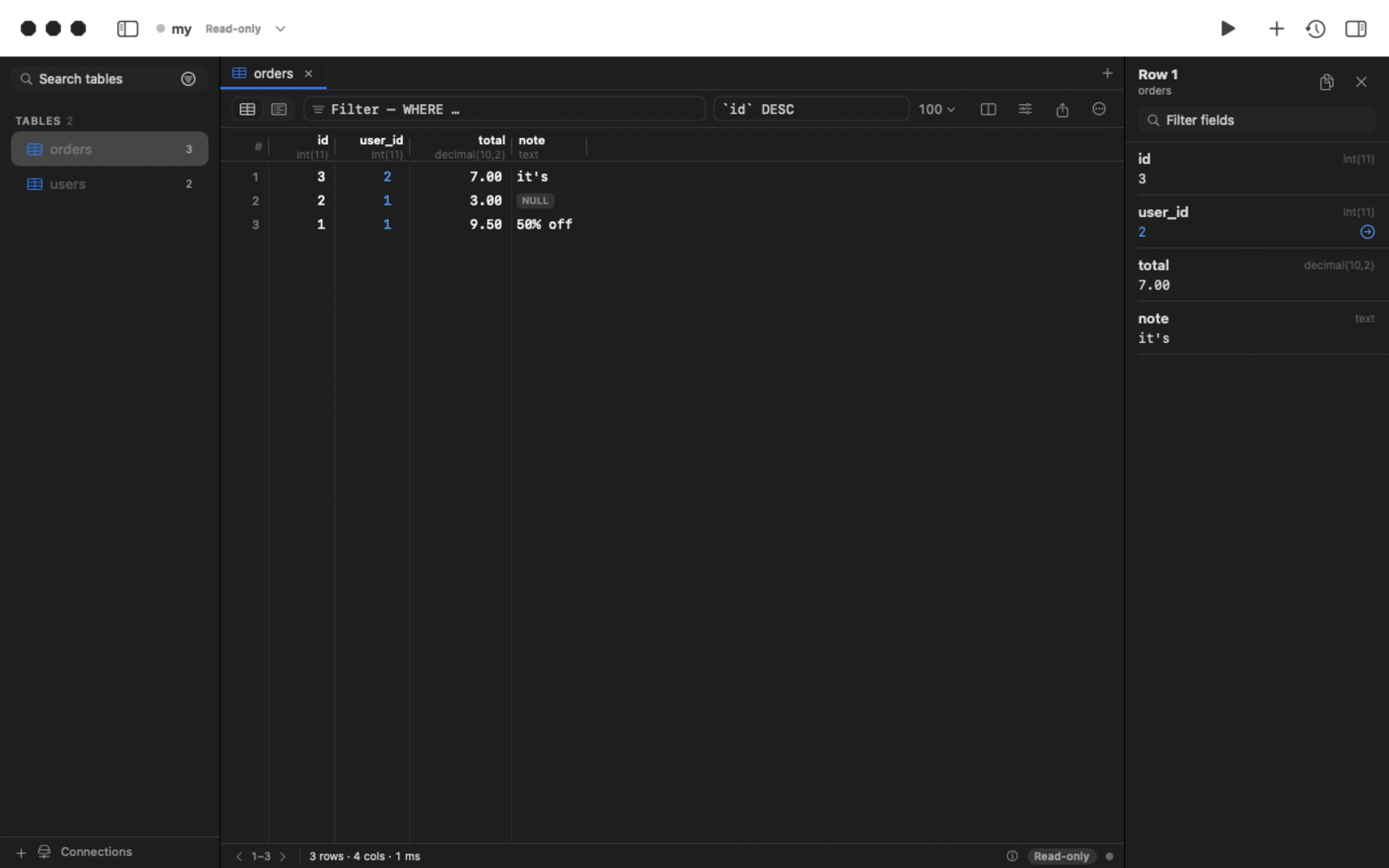Add new item with the plus icon in the title bar
This screenshot has width=1389, height=868.
point(1276,29)
